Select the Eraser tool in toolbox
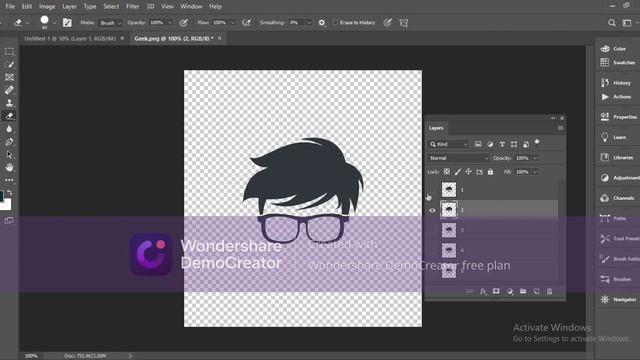Screen dimensions: 640x360 coord(9,116)
